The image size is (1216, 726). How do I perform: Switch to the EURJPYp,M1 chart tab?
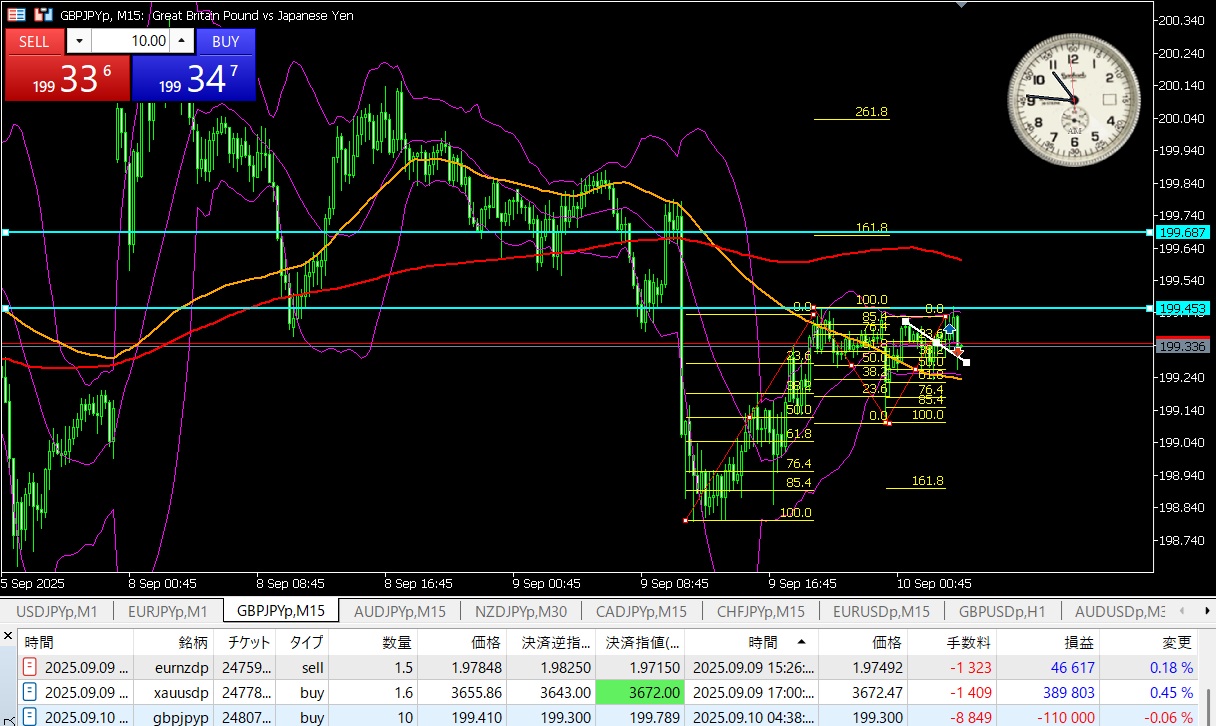tap(167, 611)
